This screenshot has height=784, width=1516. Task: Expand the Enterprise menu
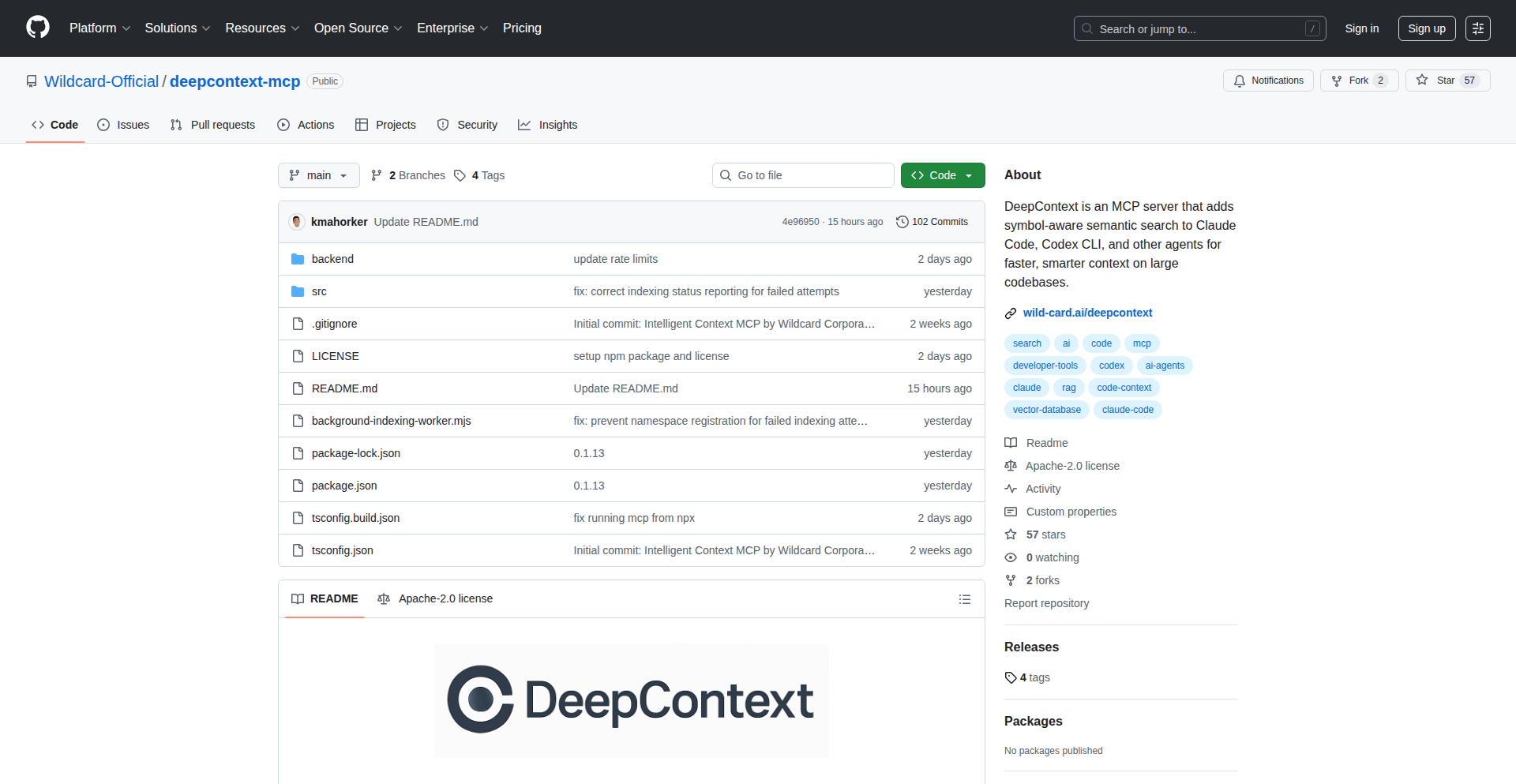[x=452, y=28]
